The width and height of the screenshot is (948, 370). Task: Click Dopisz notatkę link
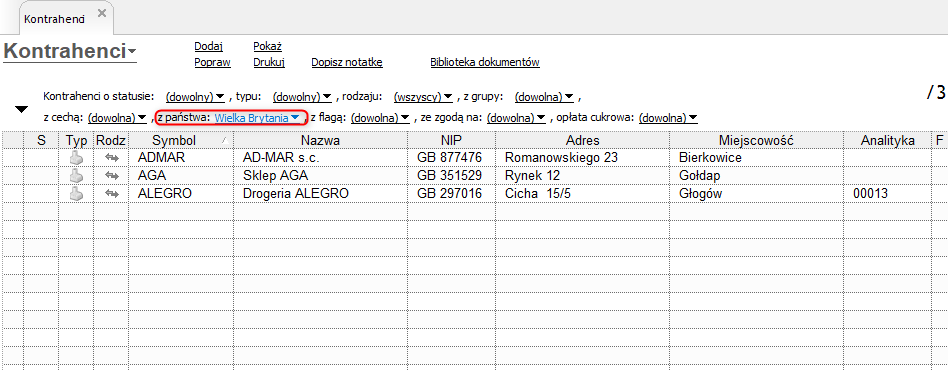347,62
